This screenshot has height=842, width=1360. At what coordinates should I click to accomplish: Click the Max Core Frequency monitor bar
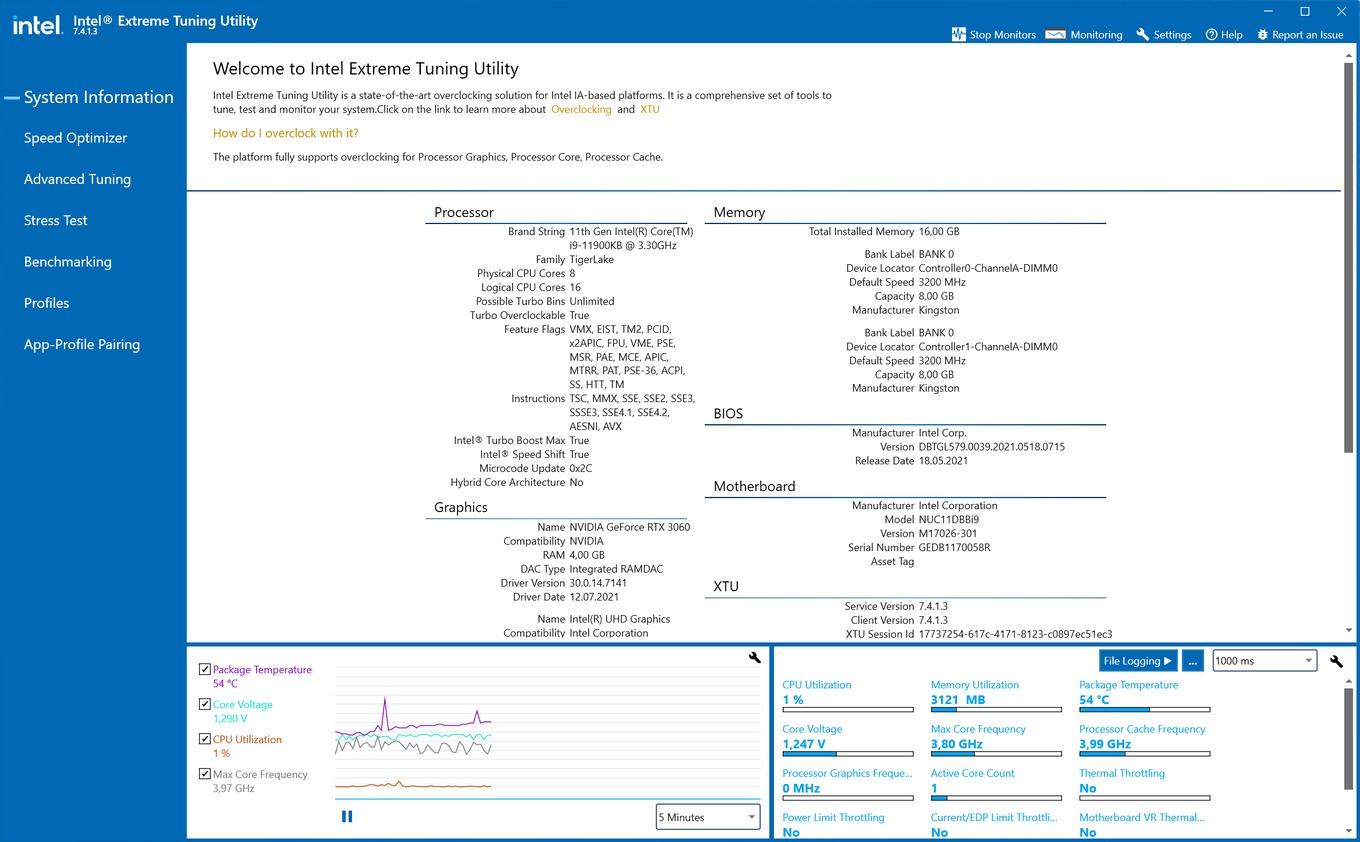coord(996,753)
